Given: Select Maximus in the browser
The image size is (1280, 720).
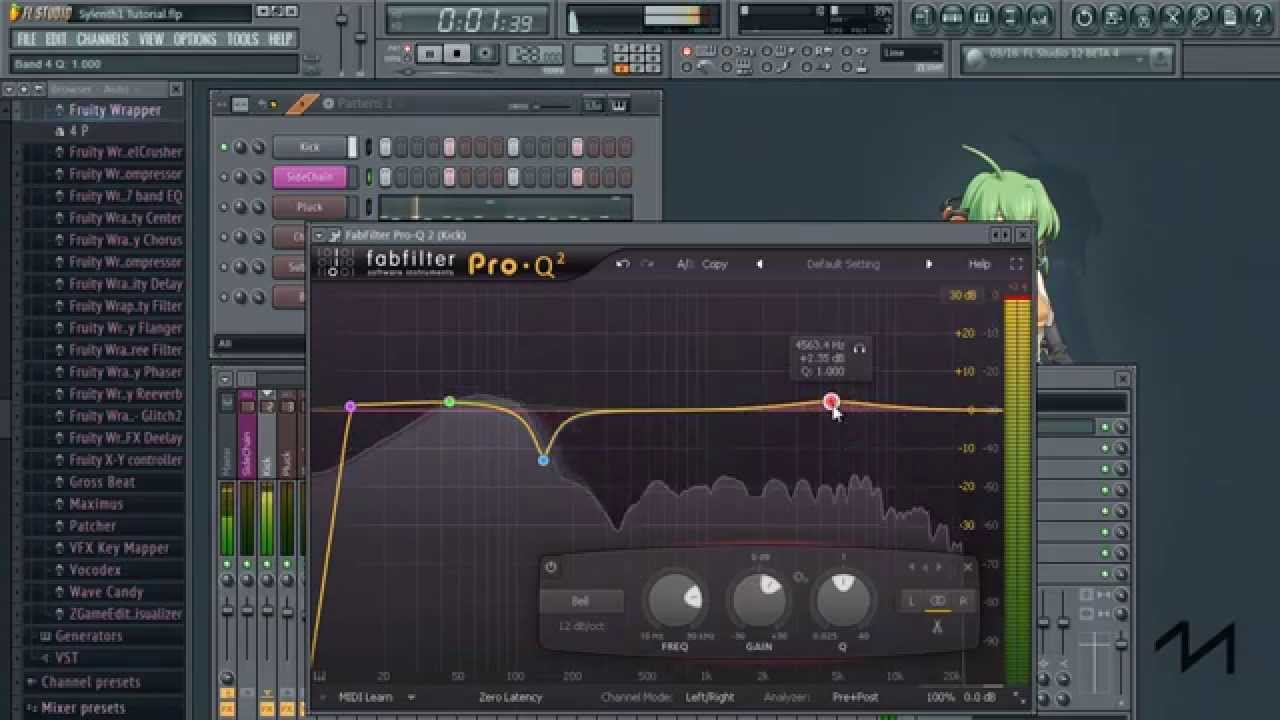Looking at the screenshot, I should point(96,504).
